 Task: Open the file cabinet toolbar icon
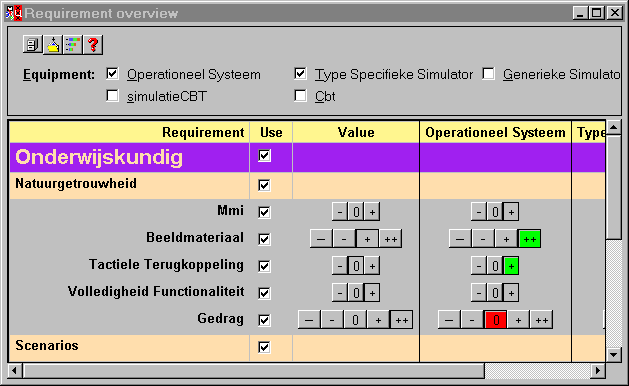(32, 45)
